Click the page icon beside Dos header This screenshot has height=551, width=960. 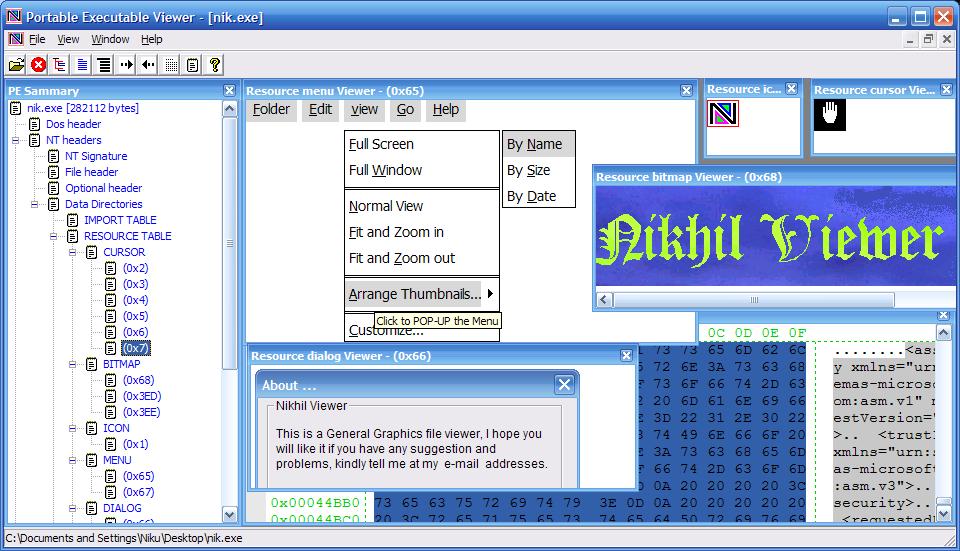pos(35,124)
